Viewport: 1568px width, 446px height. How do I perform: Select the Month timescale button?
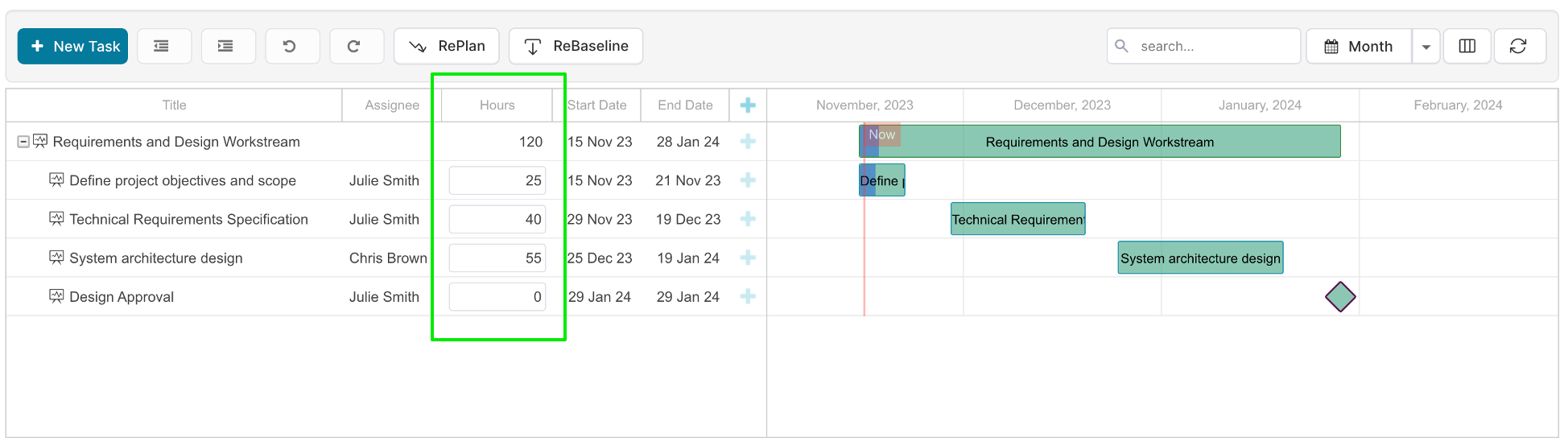(x=1359, y=46)
